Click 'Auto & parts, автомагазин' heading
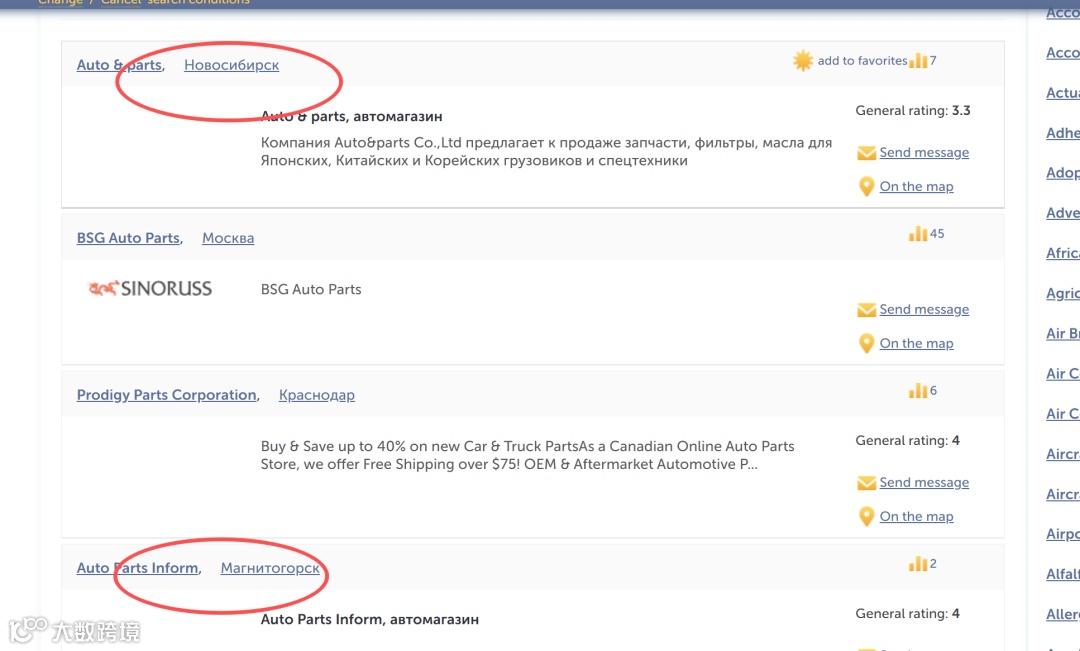This screenshot has height=651, width=1080. (x=351, y=116)
